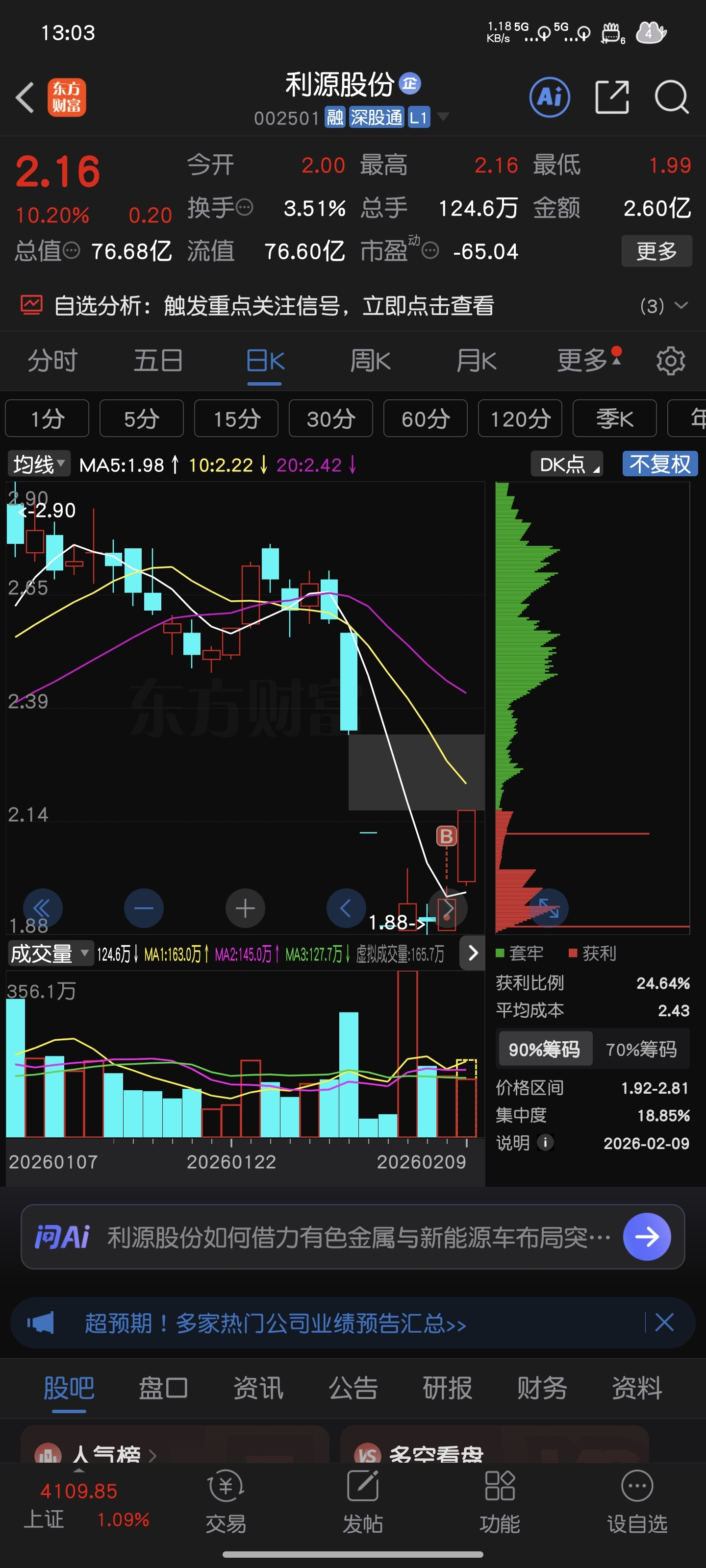Tap the share export icon
This screenshot has height=1568, width=706.
611,97
